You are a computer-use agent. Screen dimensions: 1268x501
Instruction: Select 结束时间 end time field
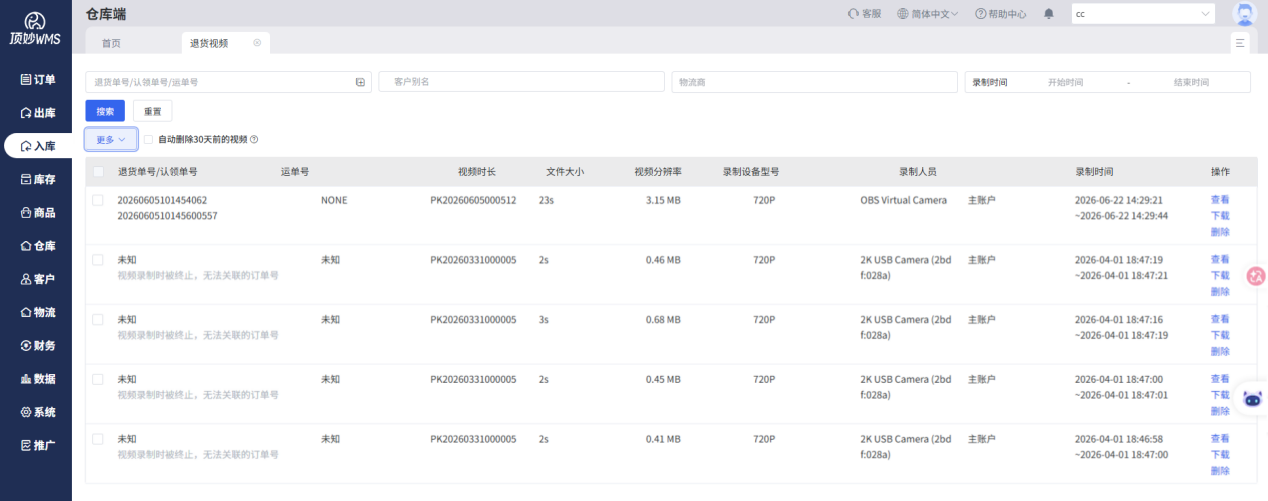pos(1191,82)
